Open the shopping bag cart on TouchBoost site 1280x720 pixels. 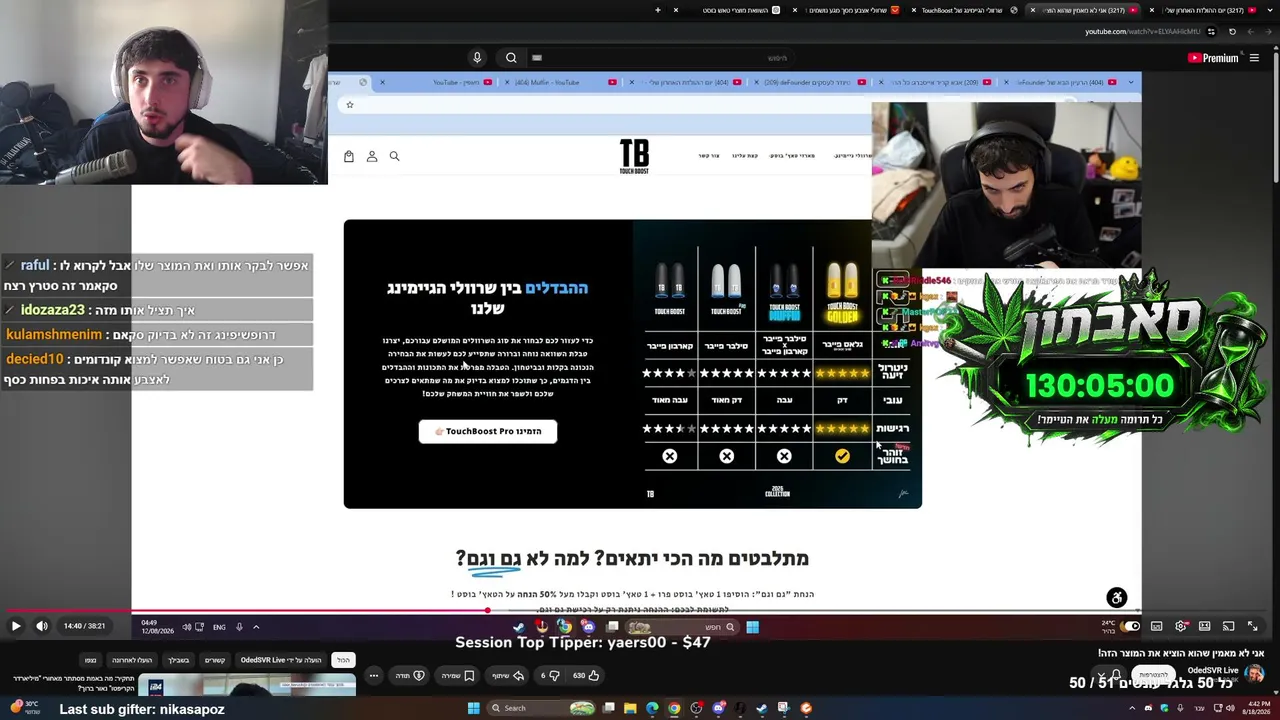tap(349, 156)
